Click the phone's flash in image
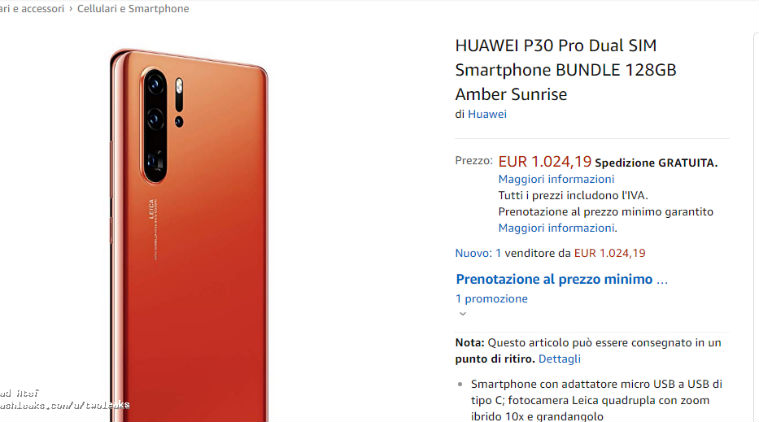The height and width of the screenshot is (422, 759). tap(179, 86)
